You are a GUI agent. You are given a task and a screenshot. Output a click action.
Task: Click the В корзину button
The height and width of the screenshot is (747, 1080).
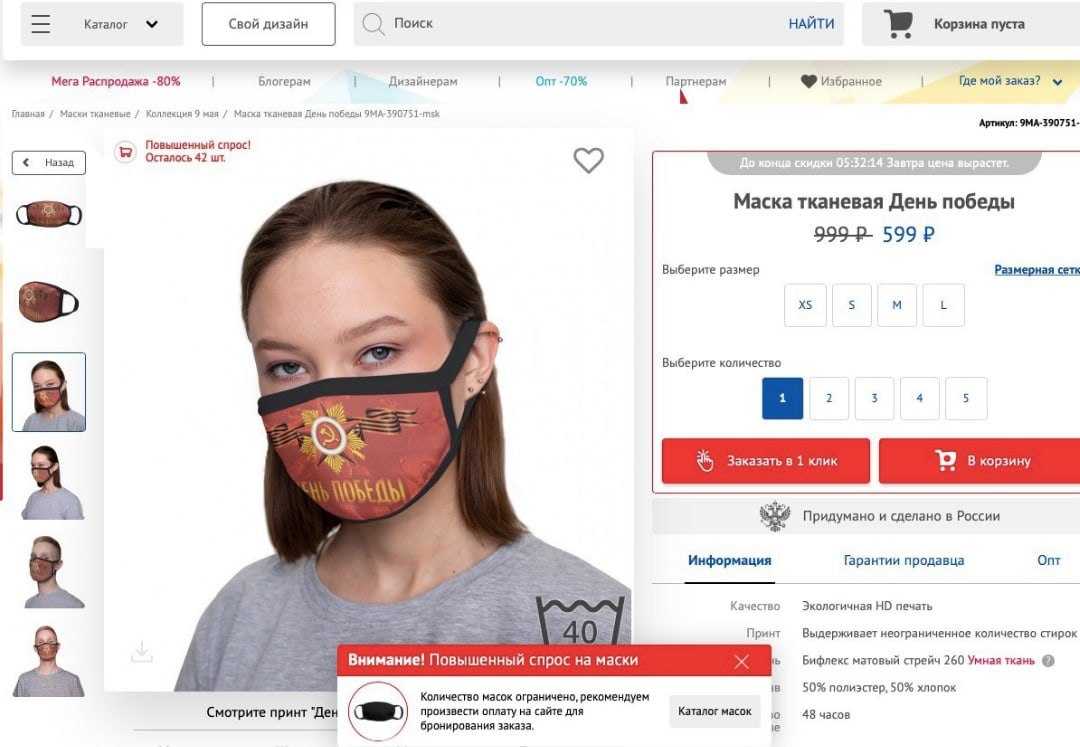(981, 461)
